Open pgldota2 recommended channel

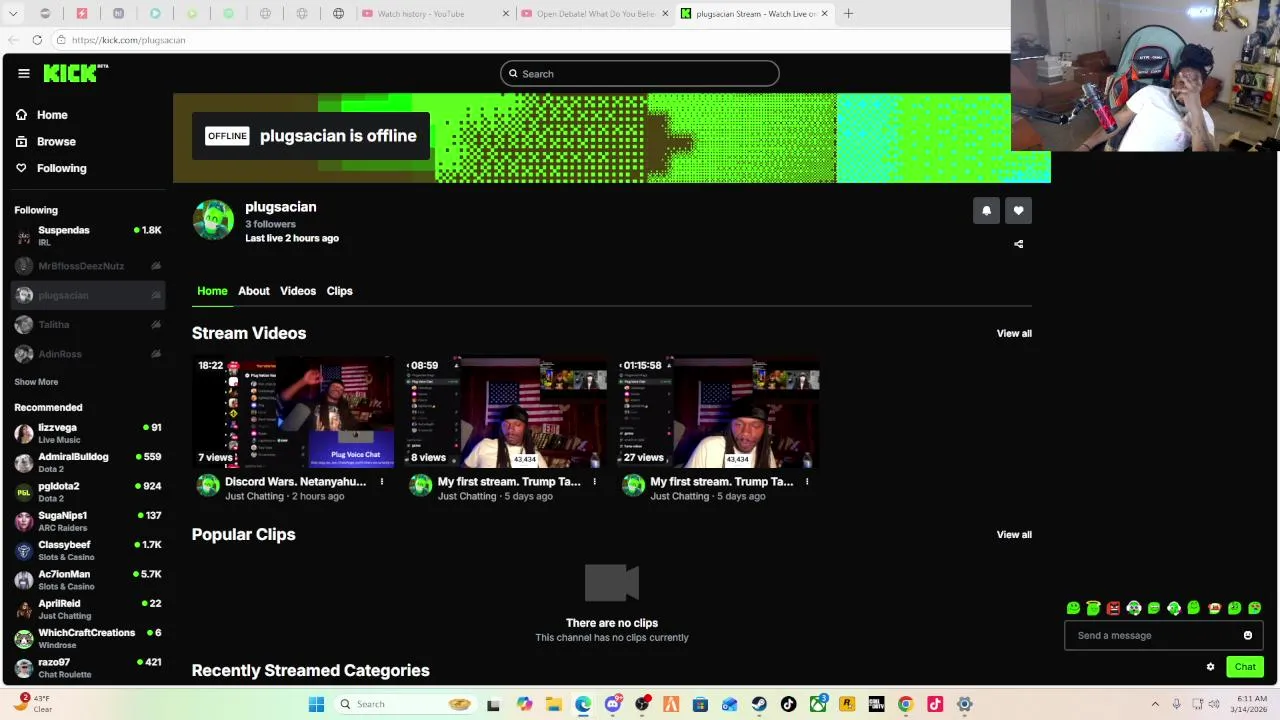tap(88, 492)
